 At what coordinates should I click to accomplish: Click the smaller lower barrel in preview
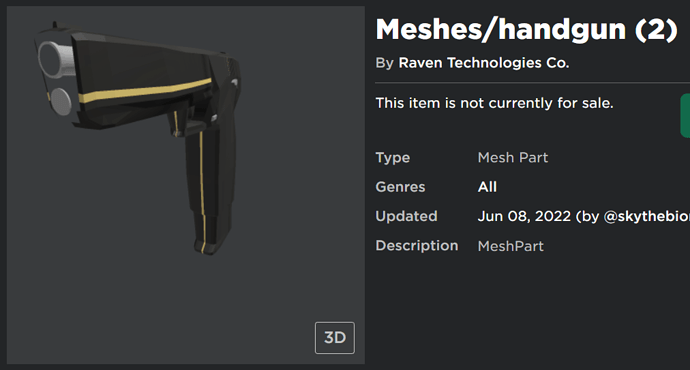click(x=60, y=102)
